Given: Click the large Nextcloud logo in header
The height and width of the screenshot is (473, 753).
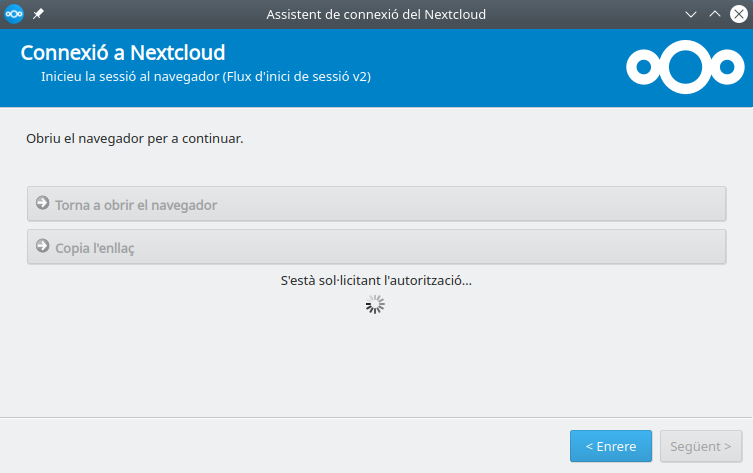Looking at the screenshot, I should click(x=684, y=67).
